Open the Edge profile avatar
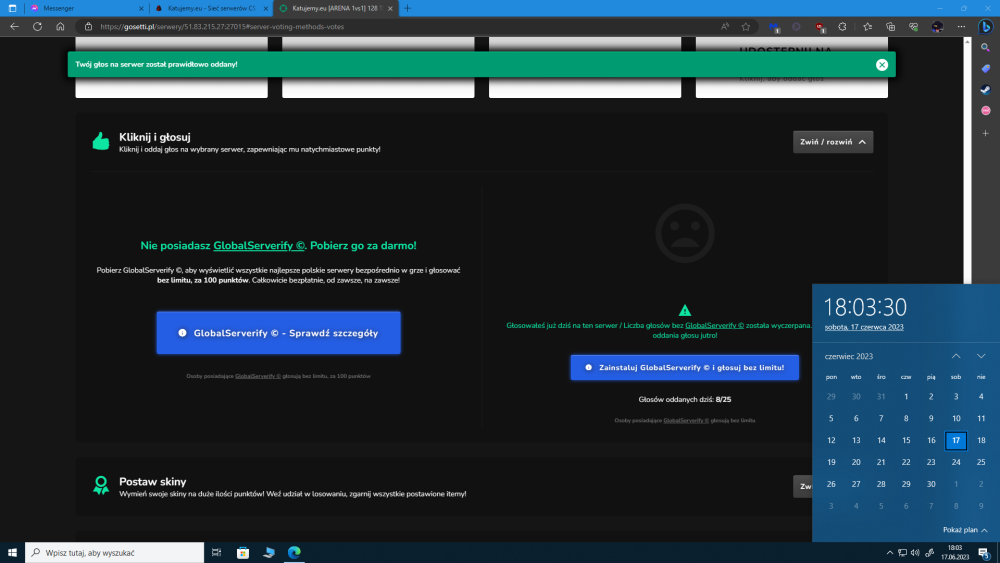Image resolution: width=1000 pixels, height=563 pixels. (937, 27)
